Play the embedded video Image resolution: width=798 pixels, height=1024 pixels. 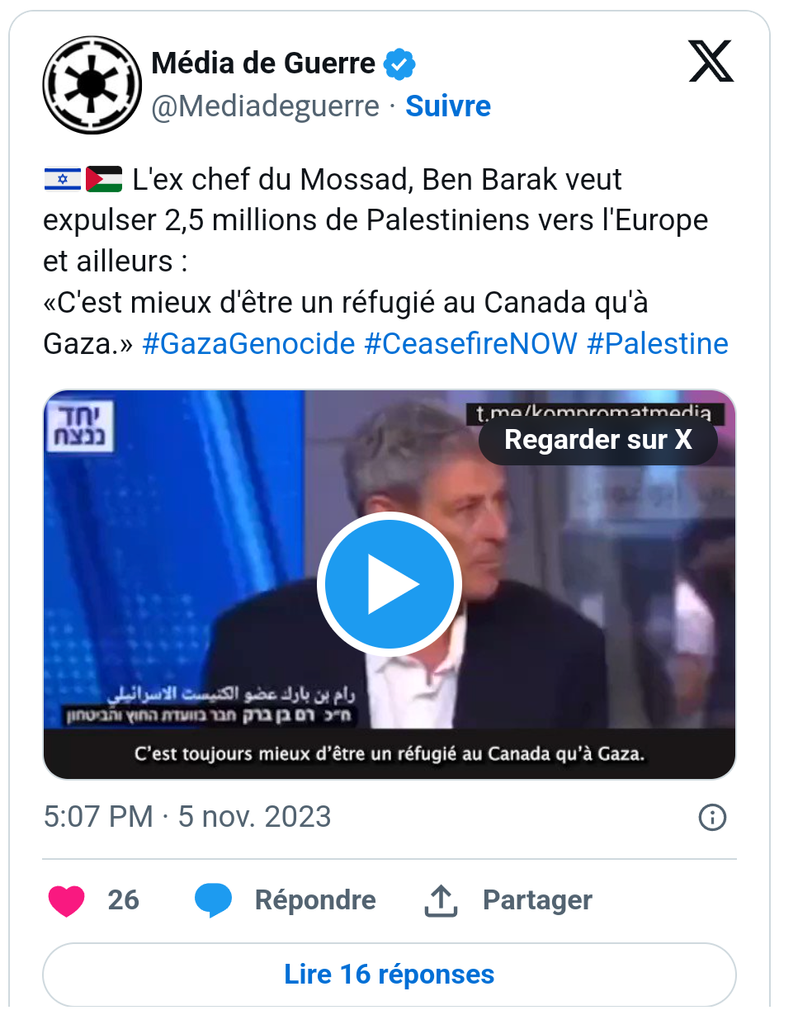(x=389, y=584)
